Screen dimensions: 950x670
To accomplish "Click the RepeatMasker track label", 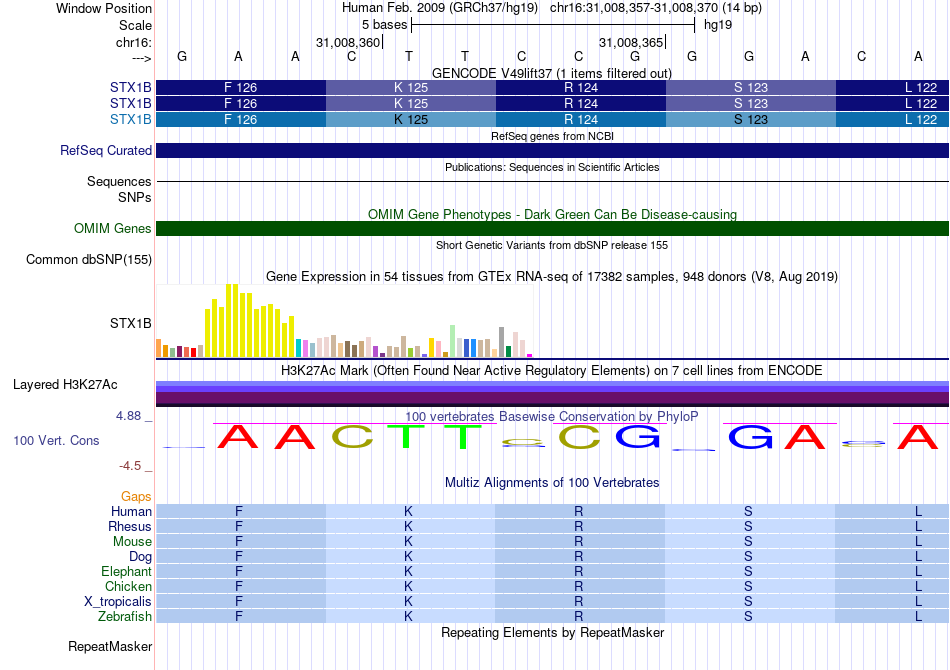I will coord(110,647).
